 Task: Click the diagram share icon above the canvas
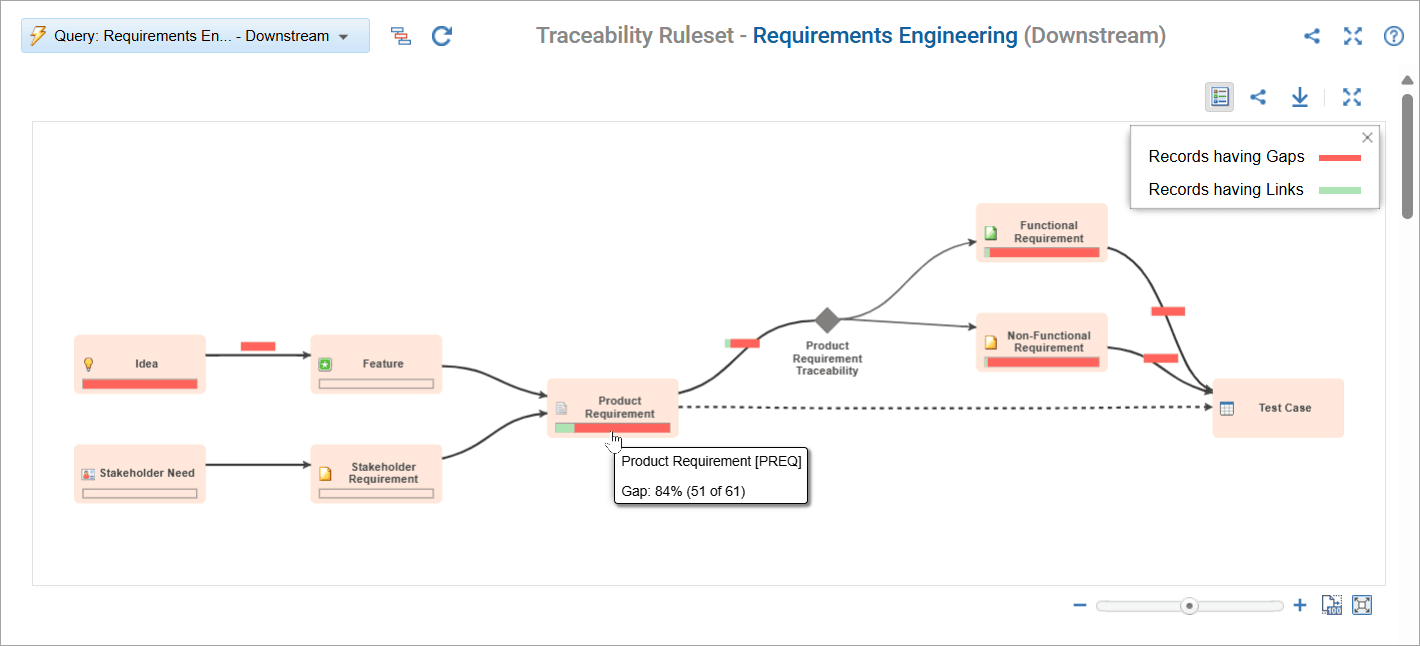[x=1259, y=97]
